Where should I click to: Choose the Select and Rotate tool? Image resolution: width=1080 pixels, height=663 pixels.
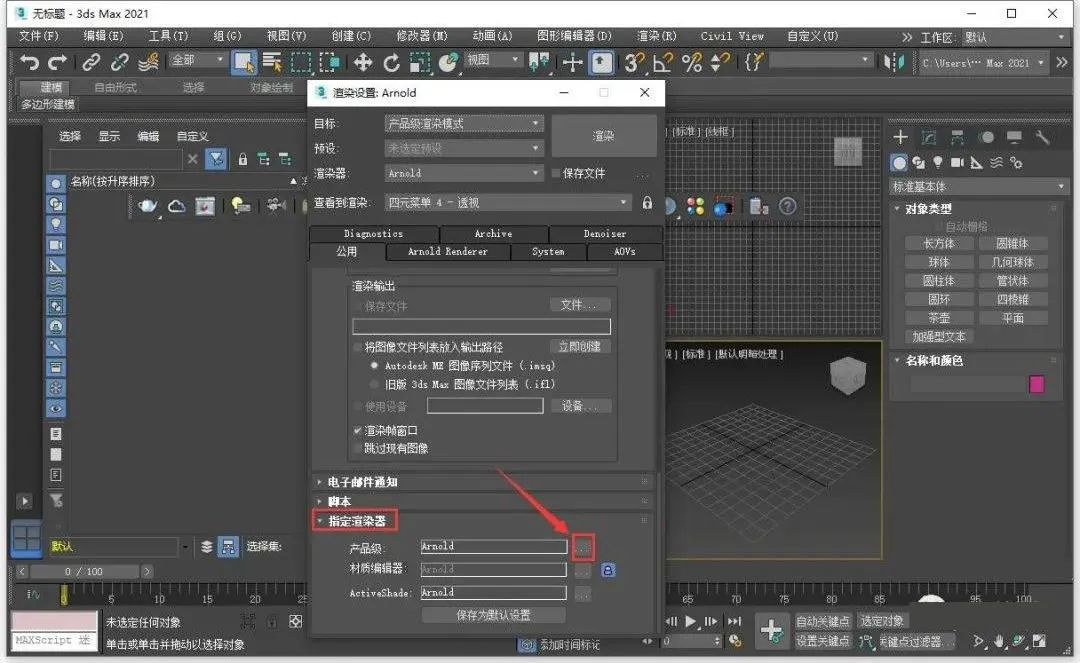[x=391, y=63]
